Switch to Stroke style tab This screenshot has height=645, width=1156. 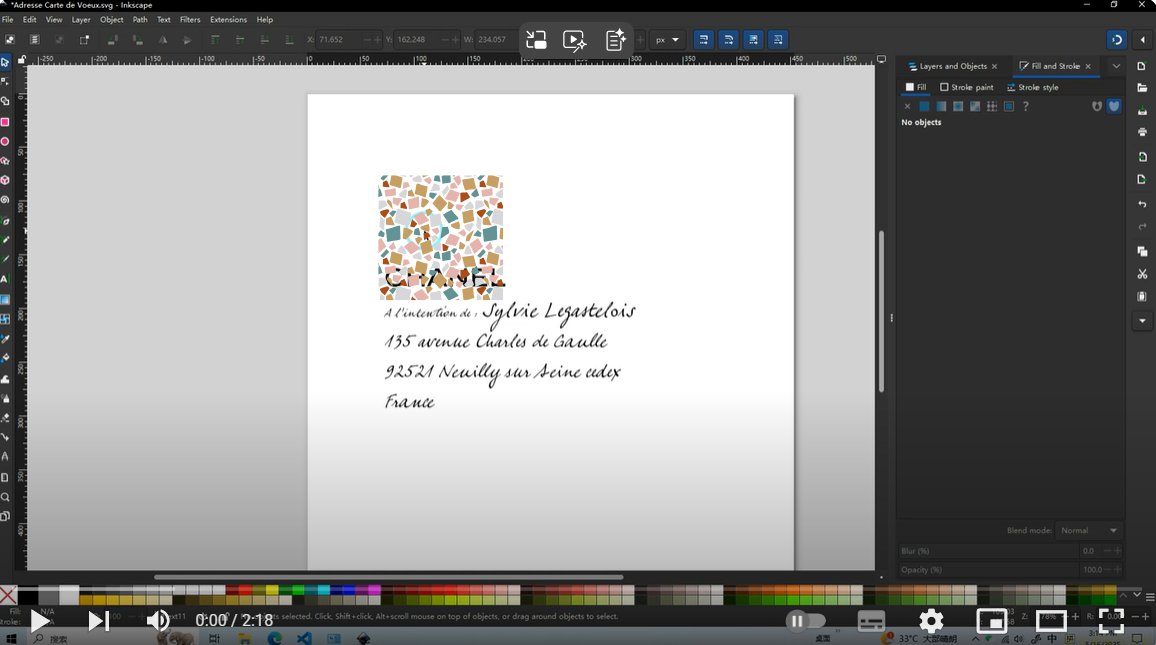[1032, 87]
